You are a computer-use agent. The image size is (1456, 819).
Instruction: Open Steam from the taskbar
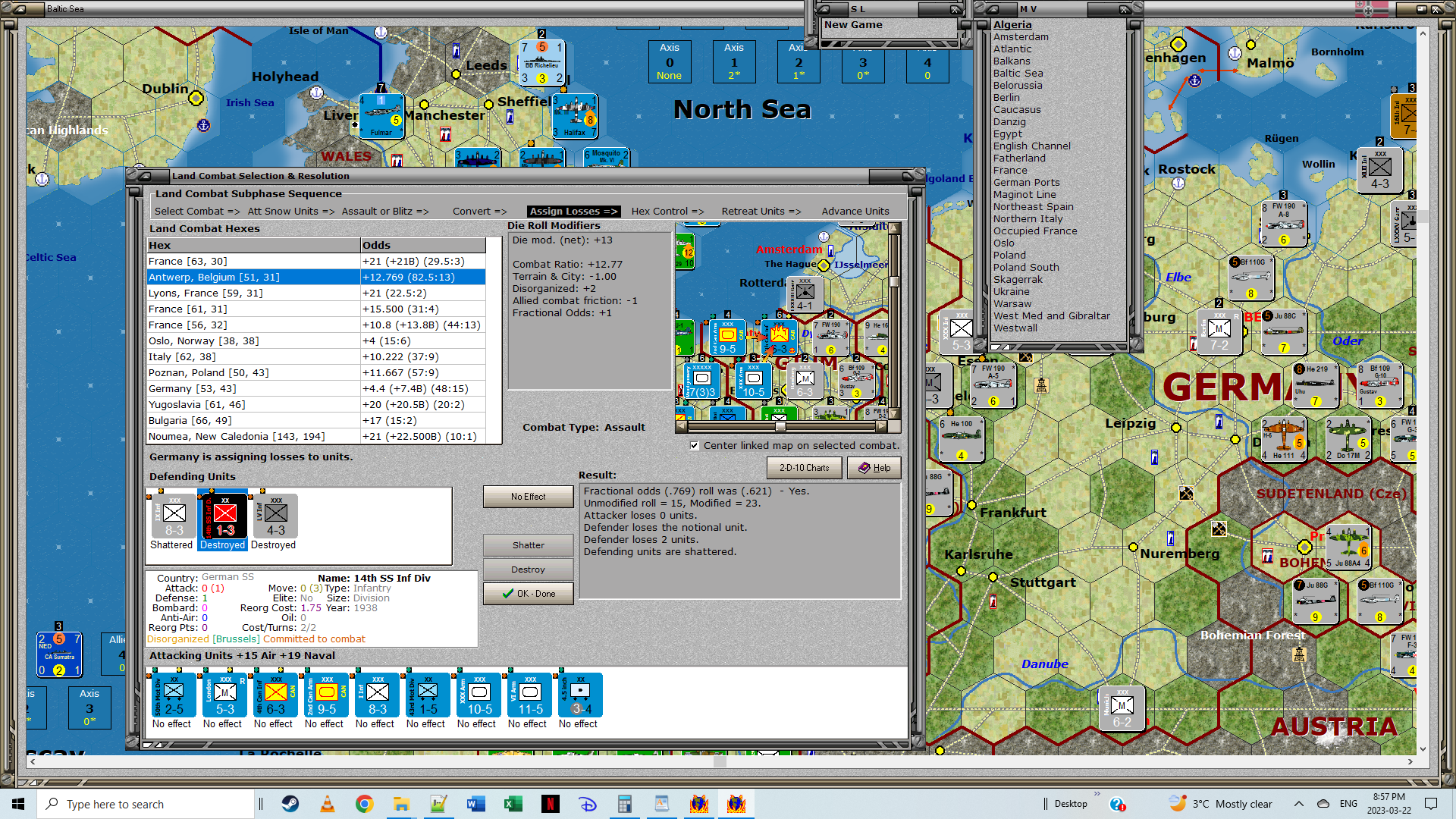[x=290, y=804]
